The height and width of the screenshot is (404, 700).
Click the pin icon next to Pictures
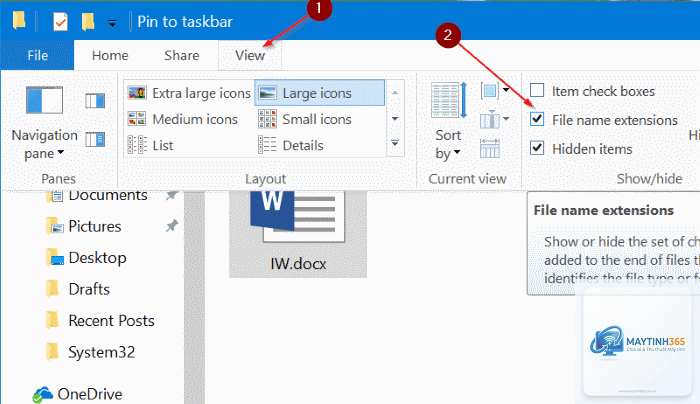pyautogui.click(x=172, y=226)
